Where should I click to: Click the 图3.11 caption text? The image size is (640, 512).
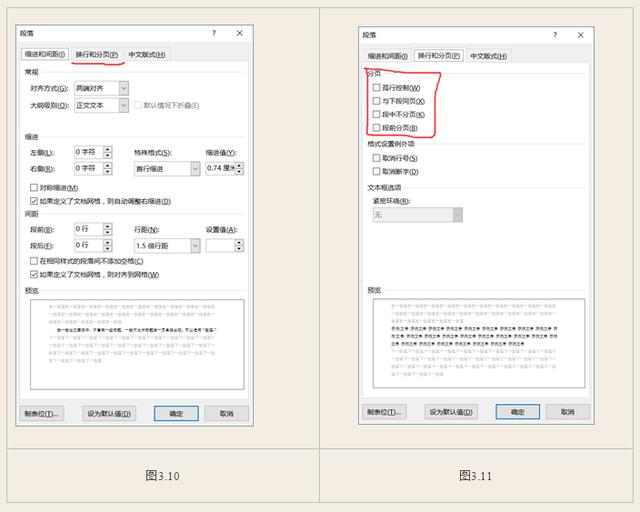click(x=476, y=476)
